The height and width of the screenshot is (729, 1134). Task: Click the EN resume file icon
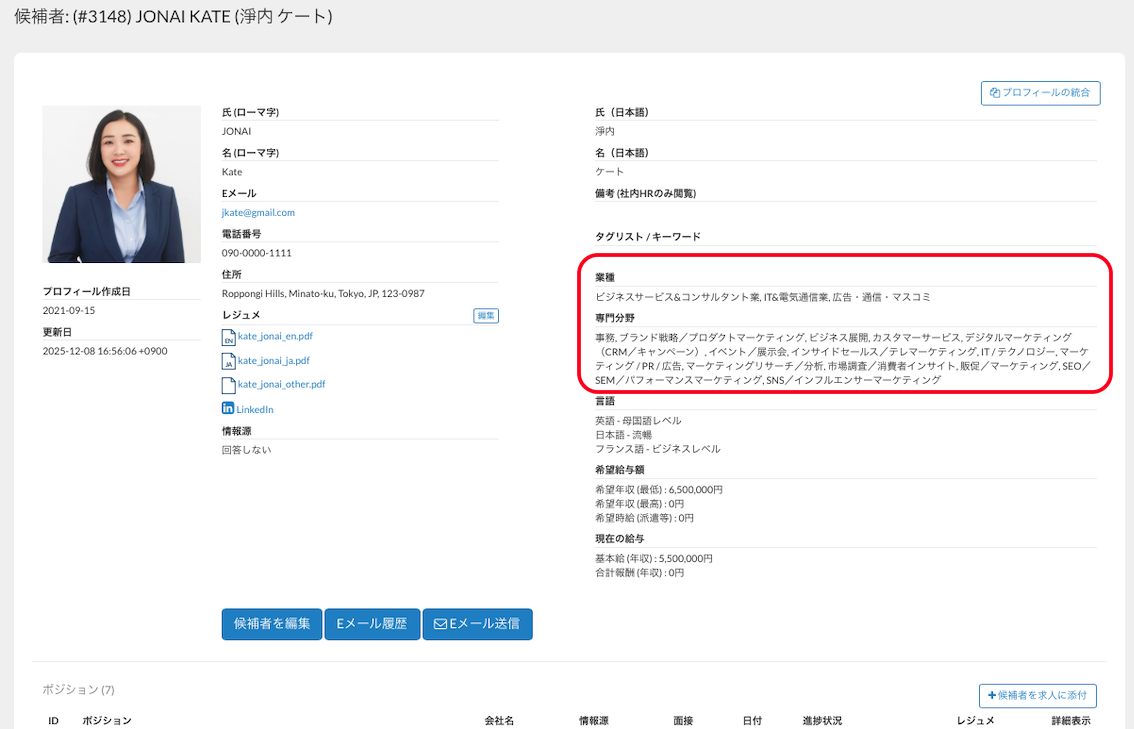[228, 337]
